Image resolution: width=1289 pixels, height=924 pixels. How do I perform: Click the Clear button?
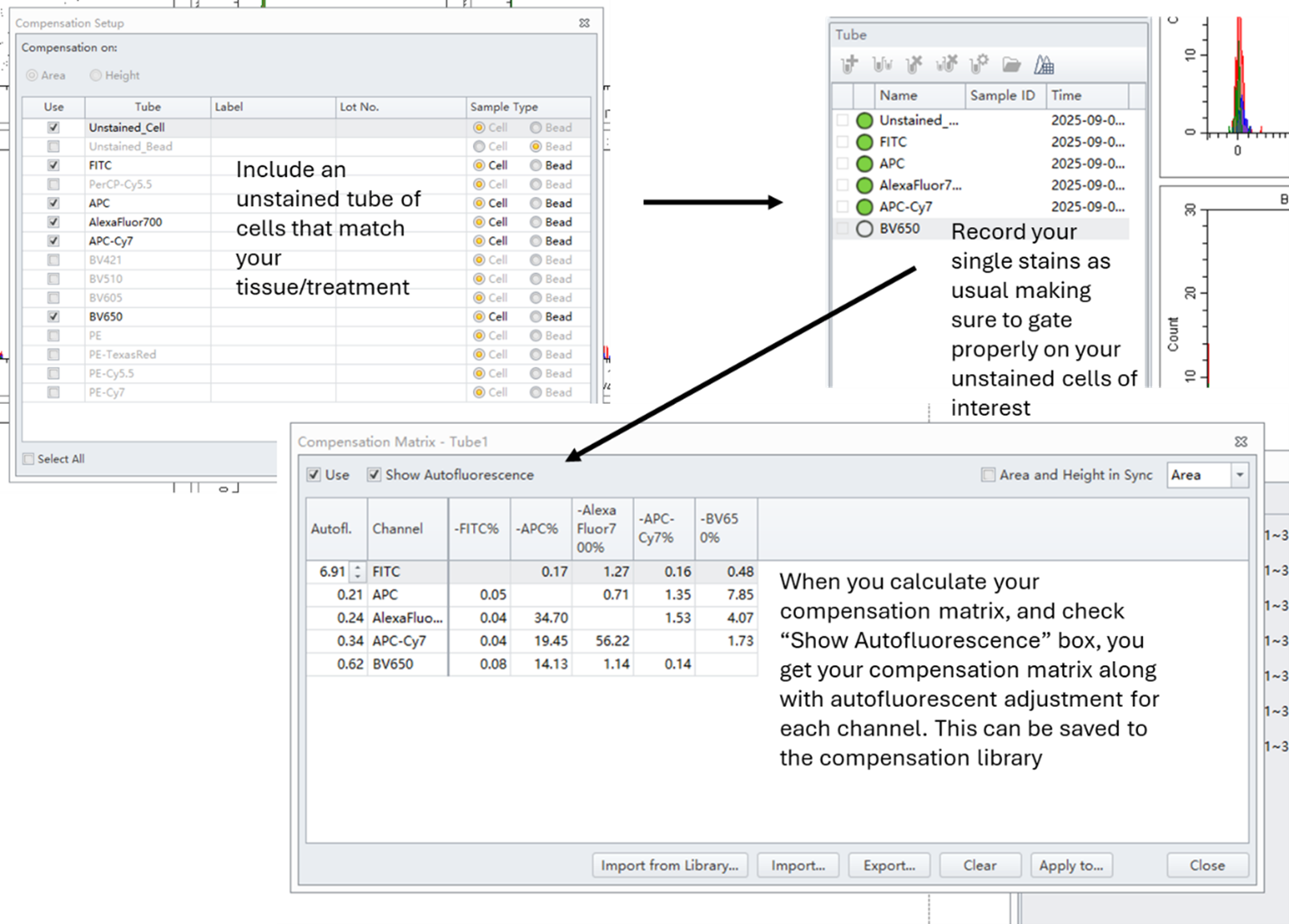(980, 865)
